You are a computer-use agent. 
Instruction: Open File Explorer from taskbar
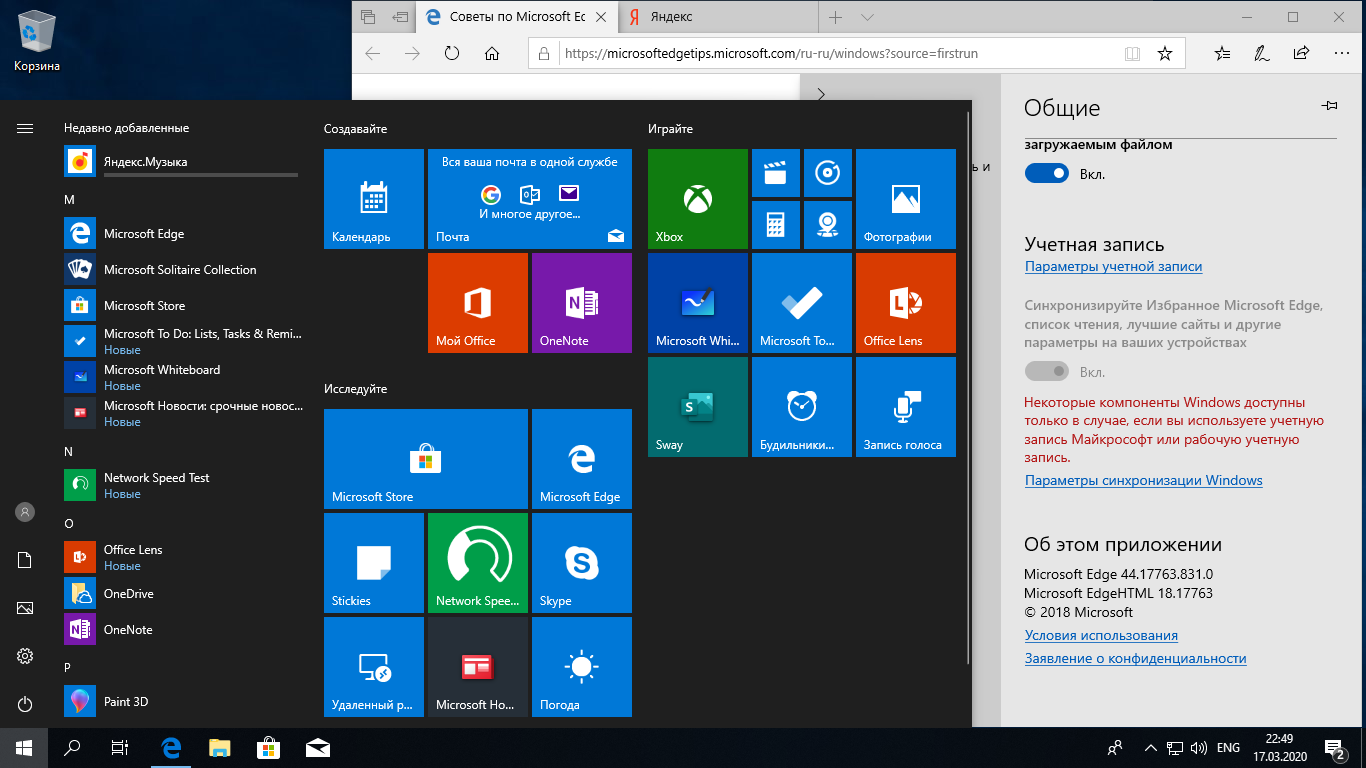point(220,748)
